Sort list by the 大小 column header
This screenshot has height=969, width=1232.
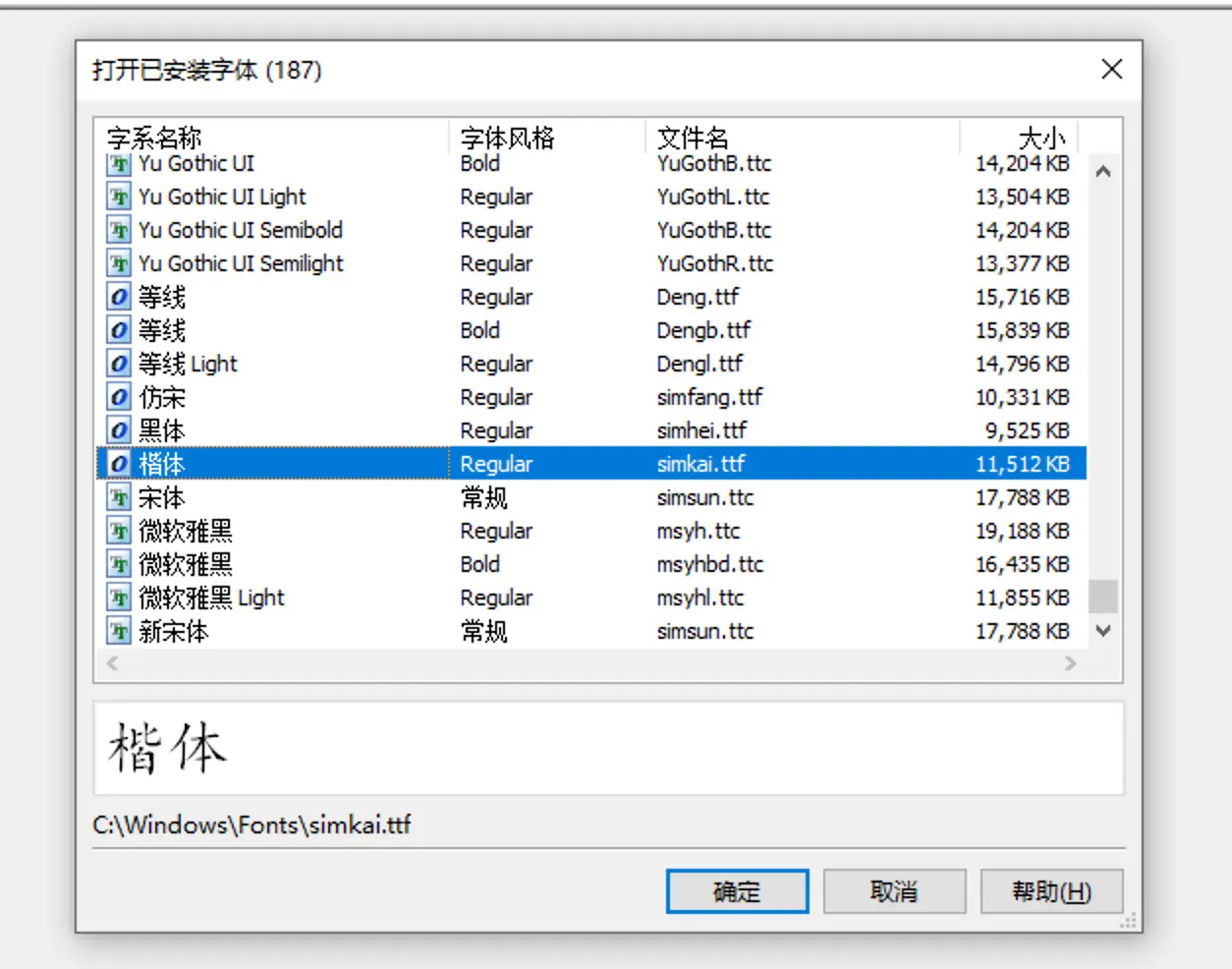pyautogui.click(x=1041, y=138)
